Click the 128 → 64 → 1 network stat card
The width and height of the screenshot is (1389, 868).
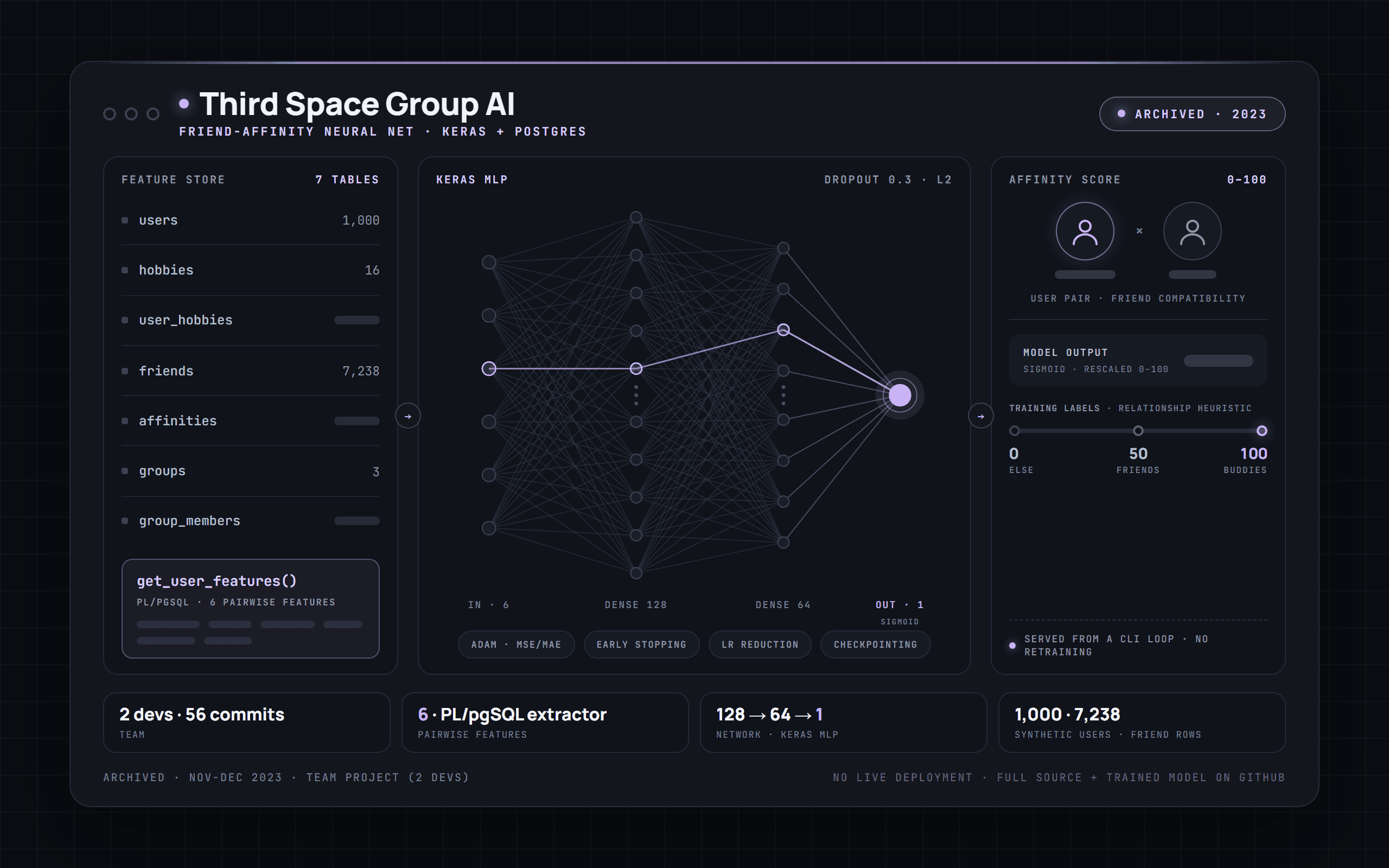[x=843, y=723]
